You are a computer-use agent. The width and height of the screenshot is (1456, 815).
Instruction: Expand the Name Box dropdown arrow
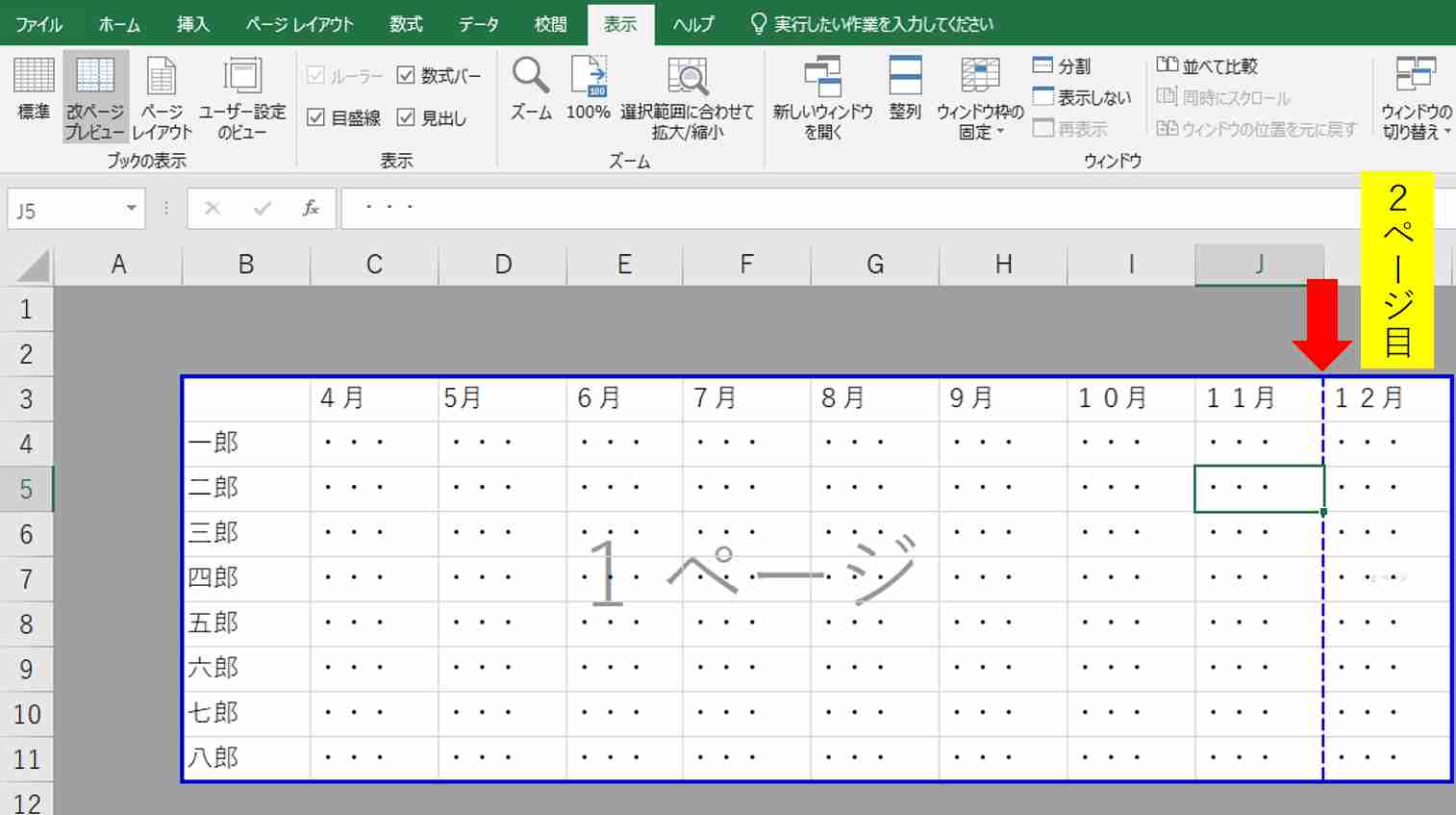pos(132,209)
